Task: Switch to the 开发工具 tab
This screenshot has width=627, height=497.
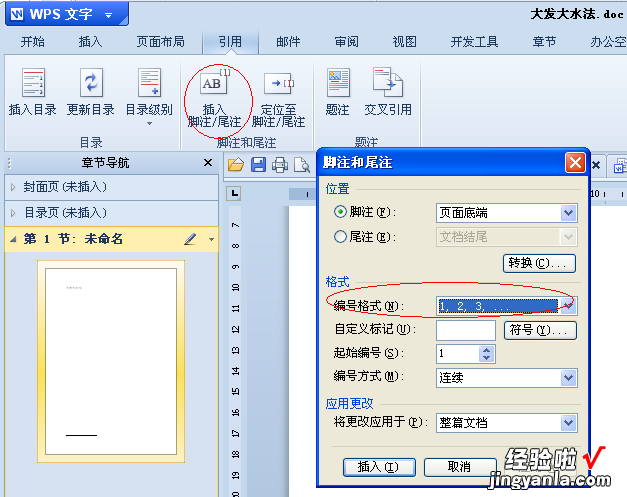Action: coord(474,42)
